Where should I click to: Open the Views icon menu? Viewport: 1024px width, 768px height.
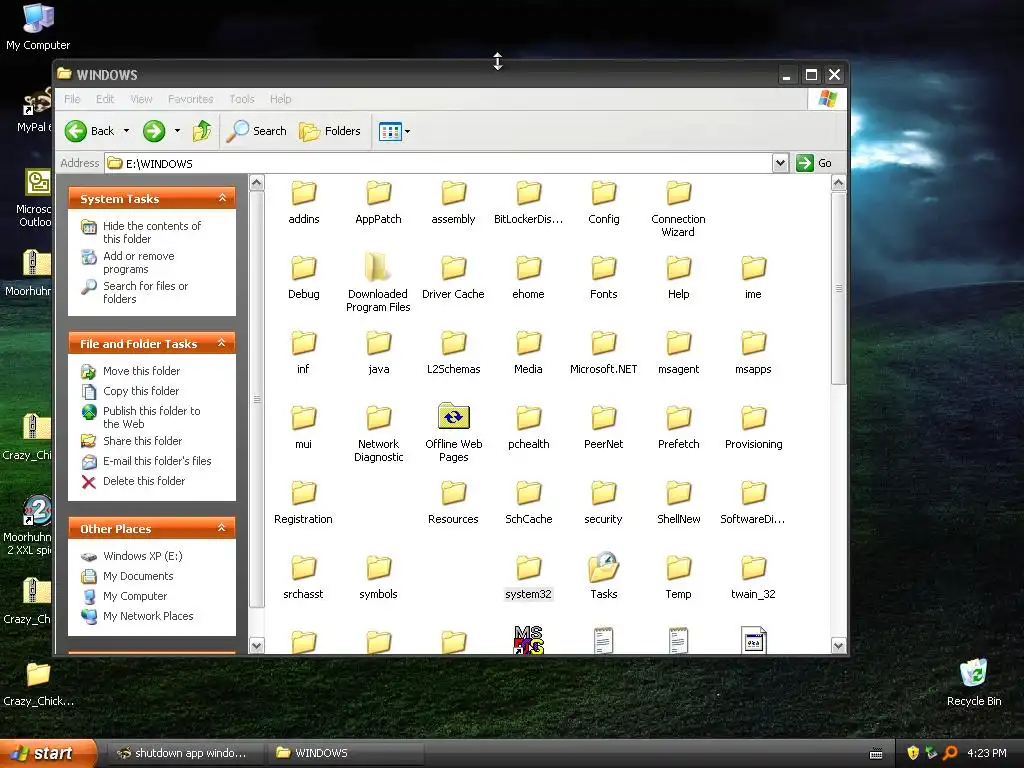394,131
